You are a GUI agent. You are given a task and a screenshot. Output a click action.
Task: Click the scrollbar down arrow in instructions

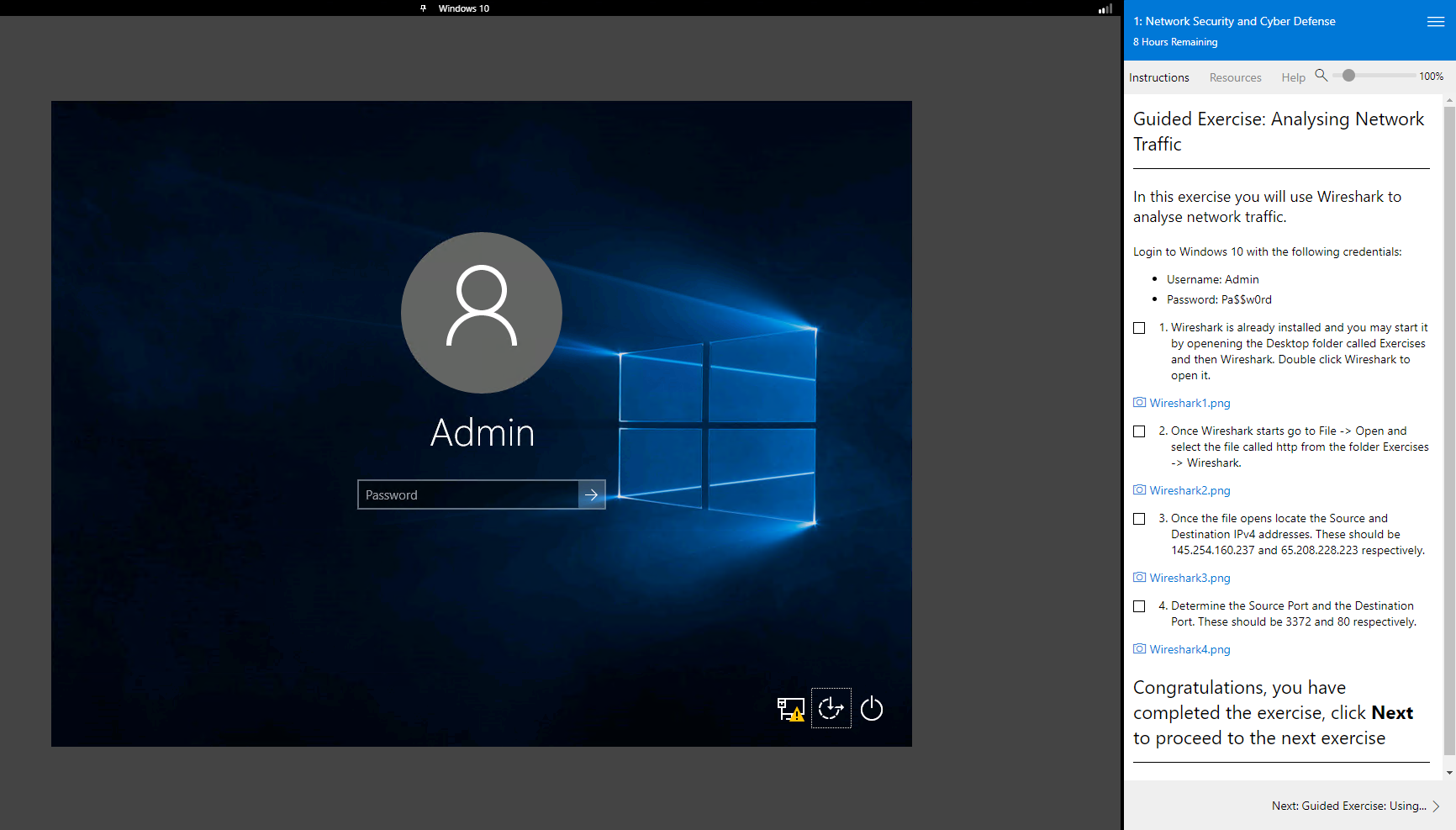[x=1449, y=773]
